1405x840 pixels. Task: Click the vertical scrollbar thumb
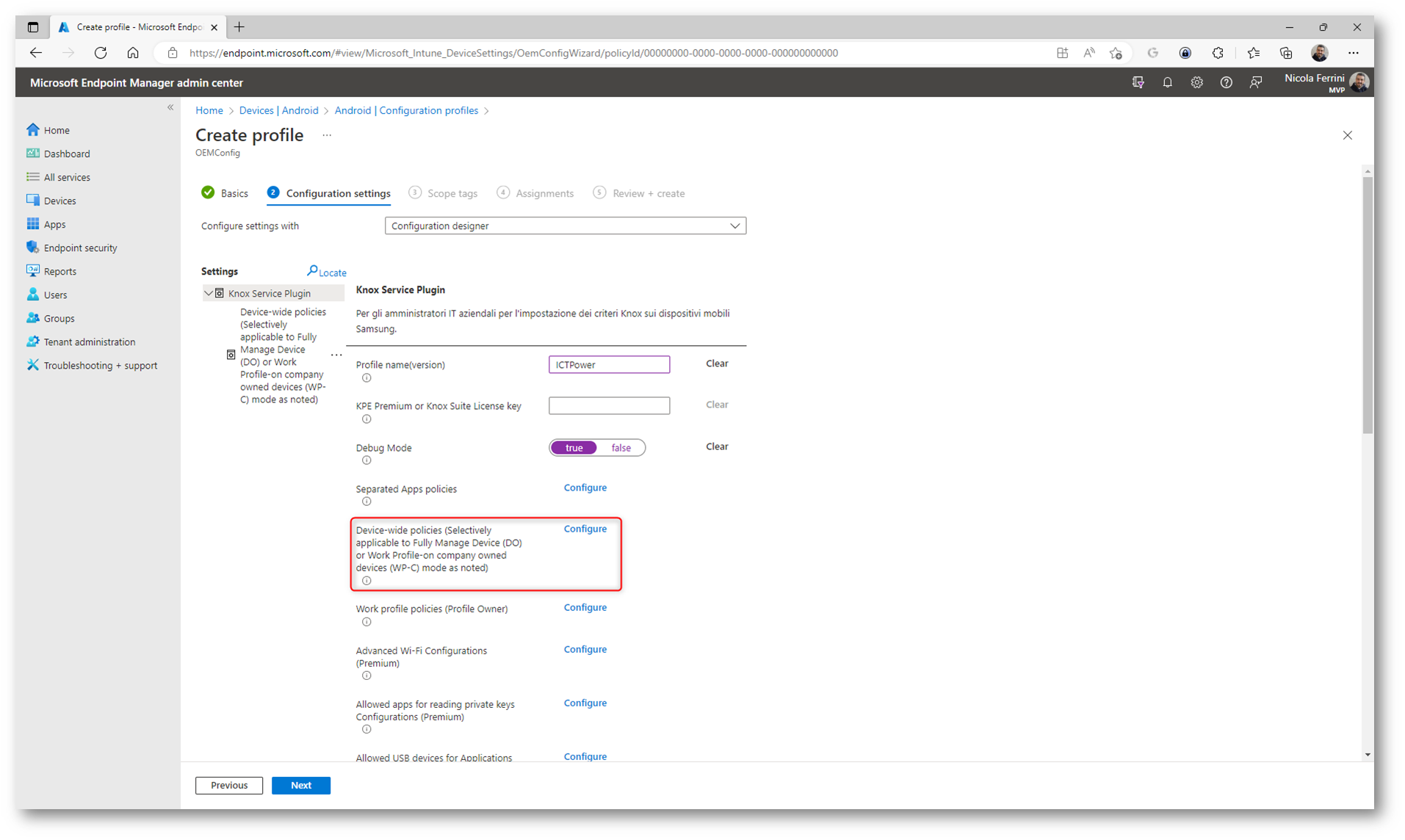(1367, 305)
